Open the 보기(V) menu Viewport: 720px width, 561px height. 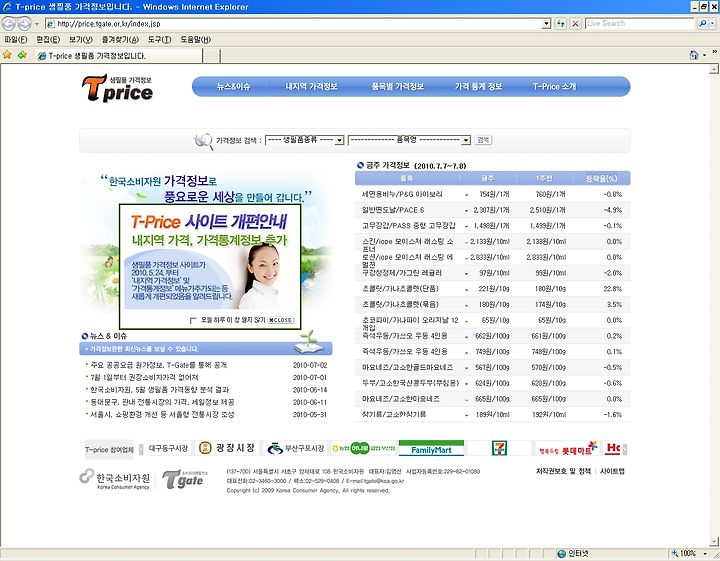coord(81,39)
